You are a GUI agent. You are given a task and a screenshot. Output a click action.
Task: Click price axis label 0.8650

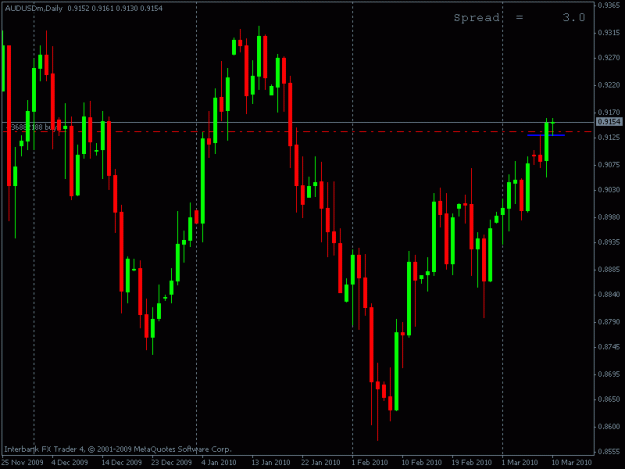coord(609,399)
